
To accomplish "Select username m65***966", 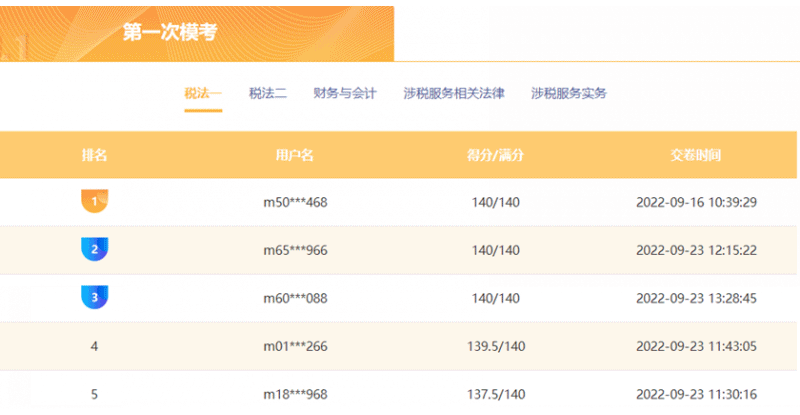I will click(x=295, y=250).
